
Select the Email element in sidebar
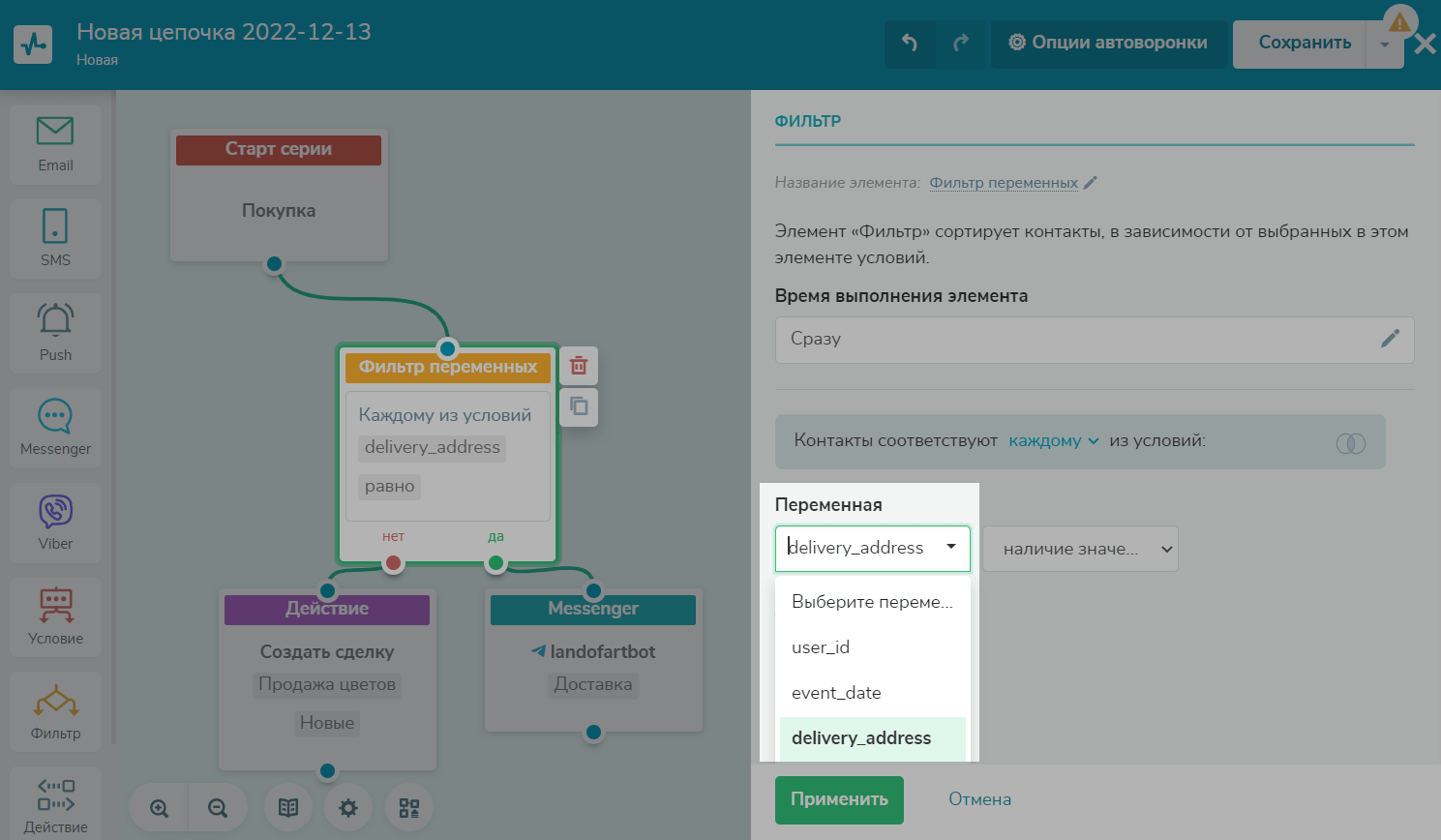pyautogui.click(x=55, y=144)
